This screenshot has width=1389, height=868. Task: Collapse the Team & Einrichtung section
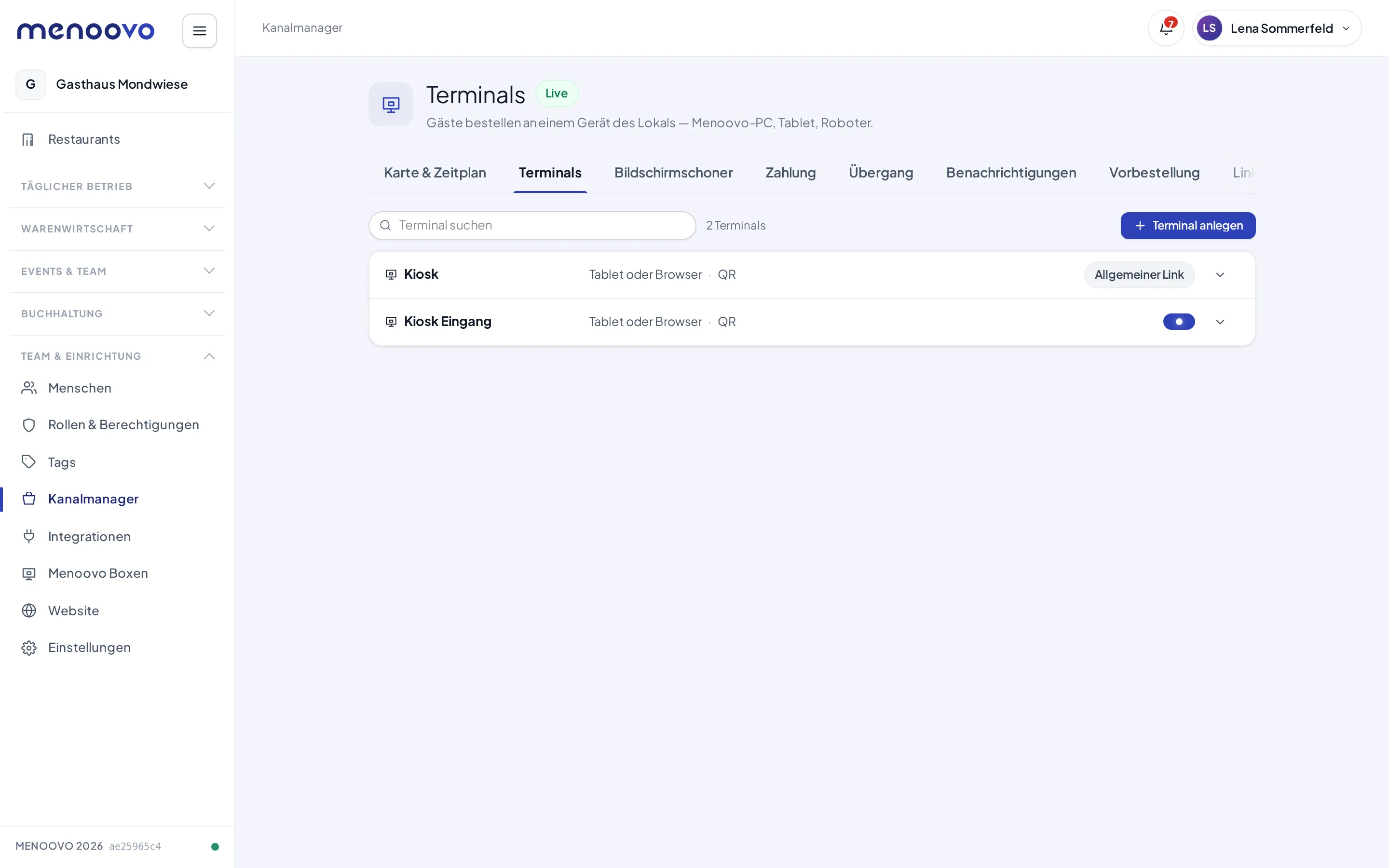[x=117, y=356]
